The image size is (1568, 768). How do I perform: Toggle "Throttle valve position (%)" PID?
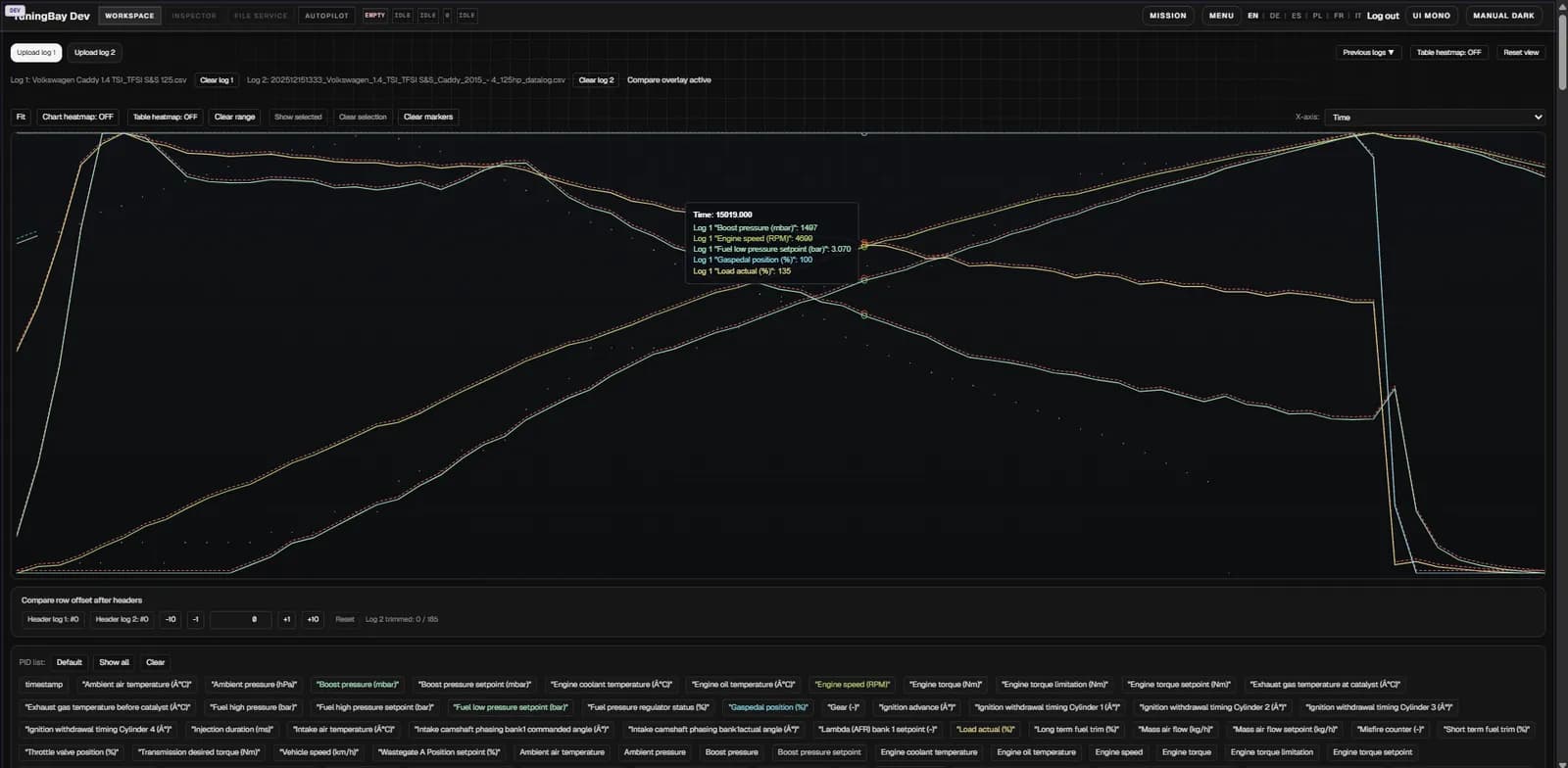pos(72,752)
